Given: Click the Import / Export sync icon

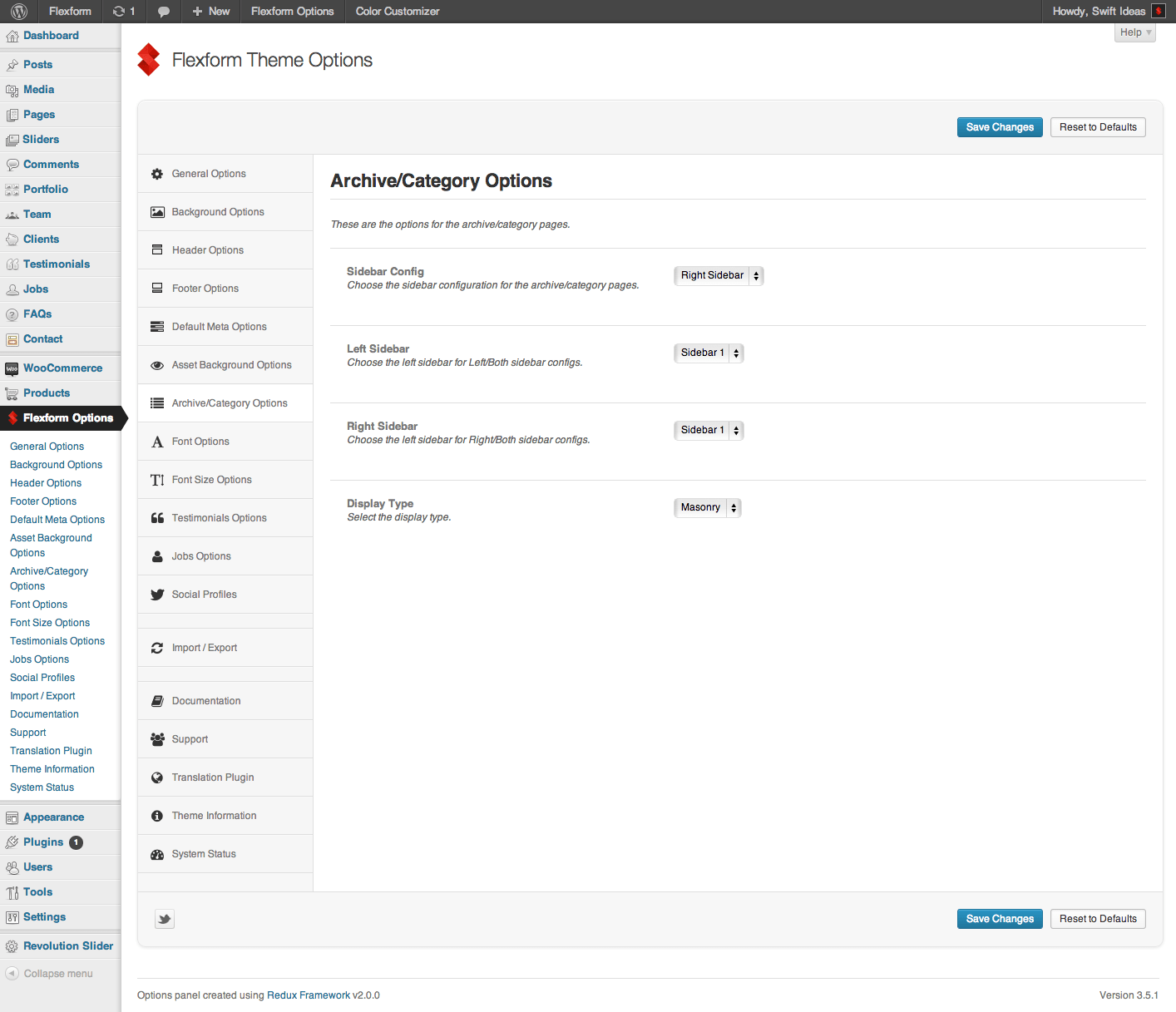Looking at the screenshot, I should (157, 648).
